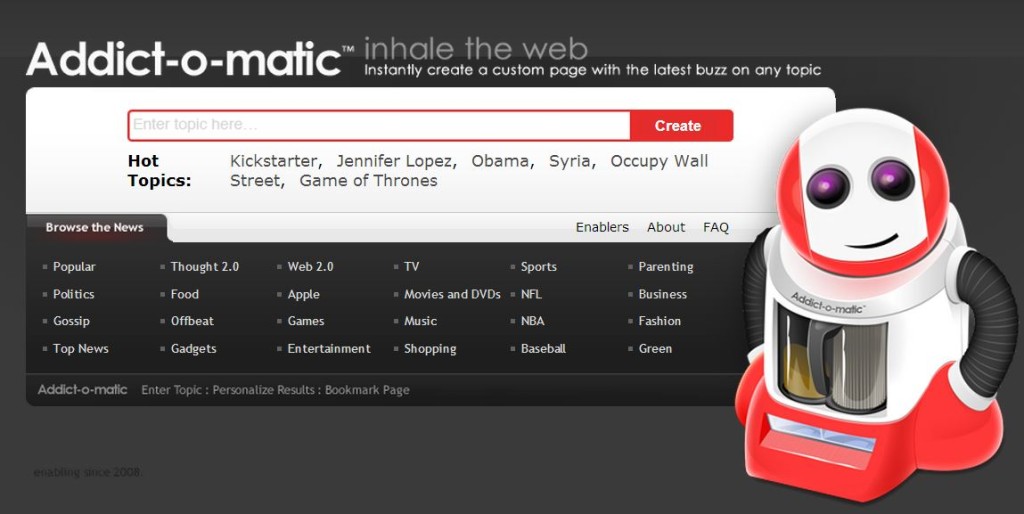Browse the Popular news category

click(x=74, y=266)
